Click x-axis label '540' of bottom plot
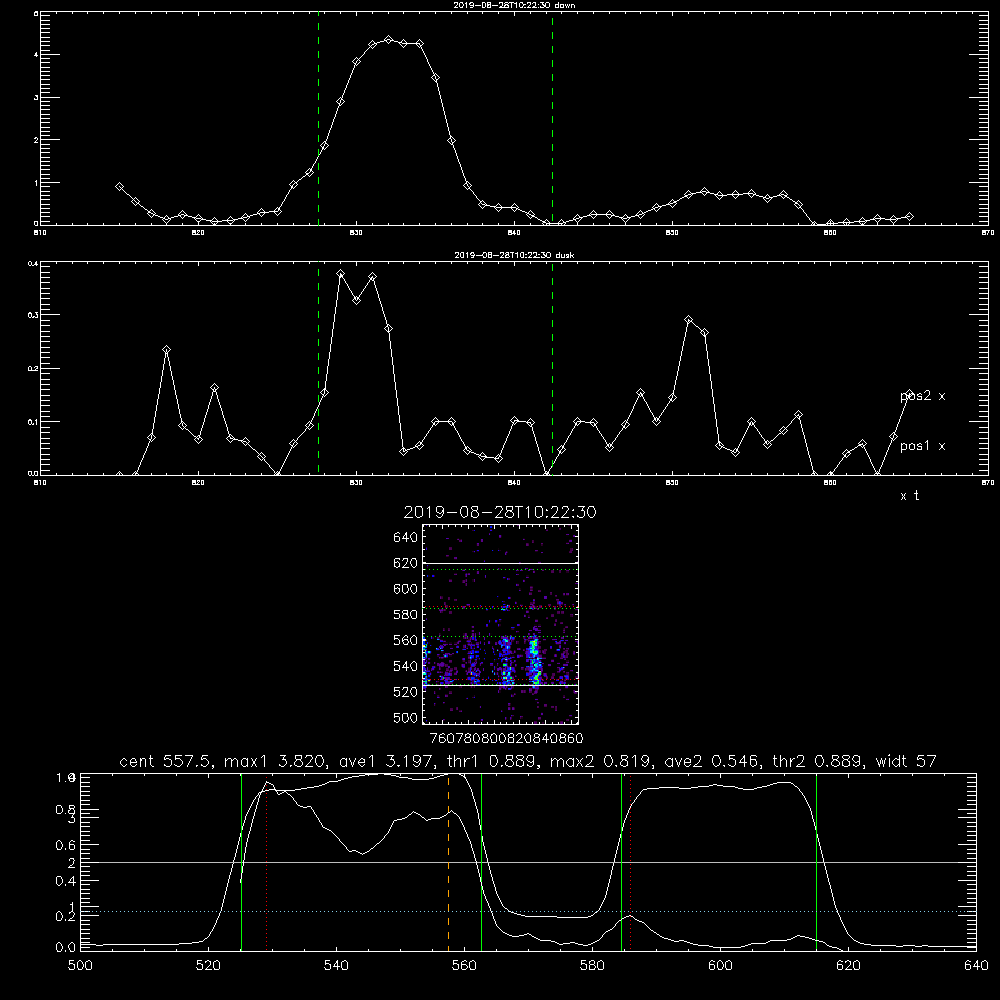 [336, 966]
